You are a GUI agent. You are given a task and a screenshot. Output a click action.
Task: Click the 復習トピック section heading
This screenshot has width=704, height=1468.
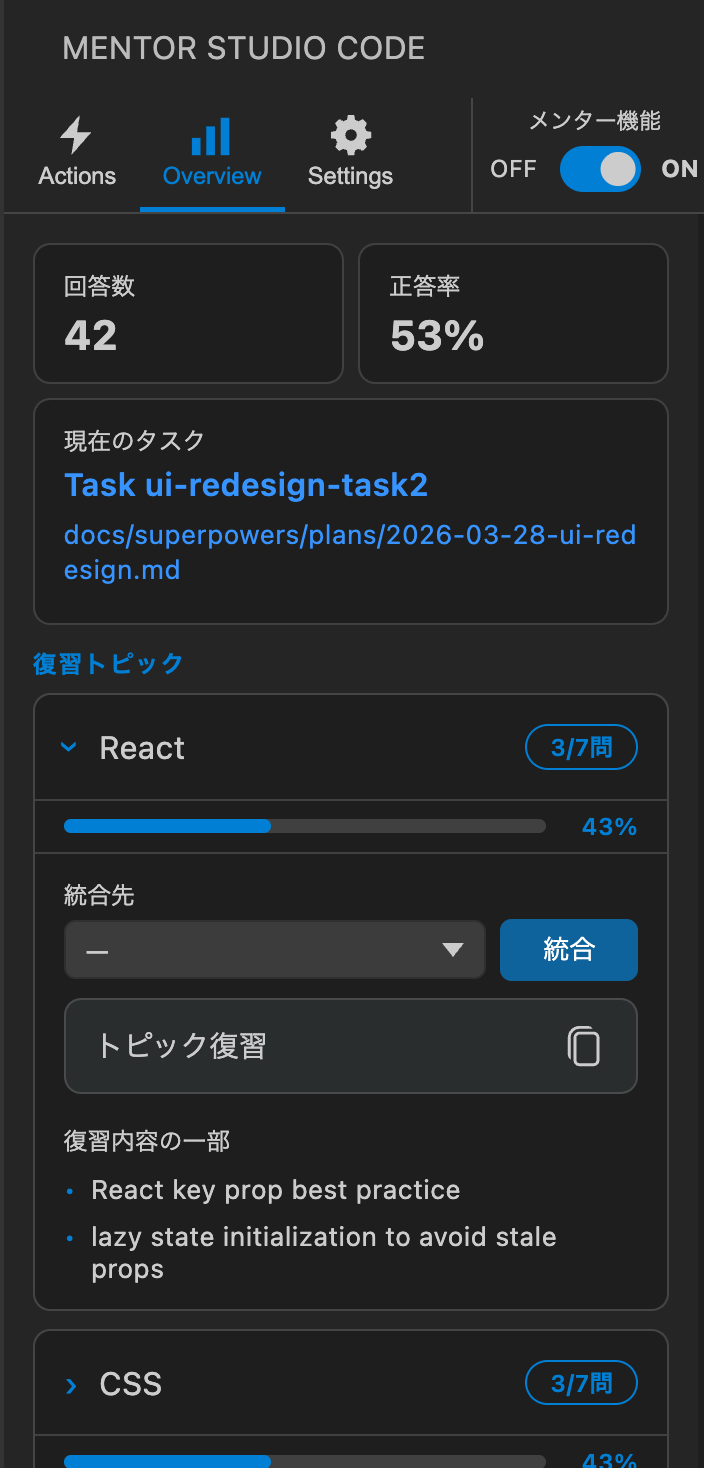click(x=108, y=664)
